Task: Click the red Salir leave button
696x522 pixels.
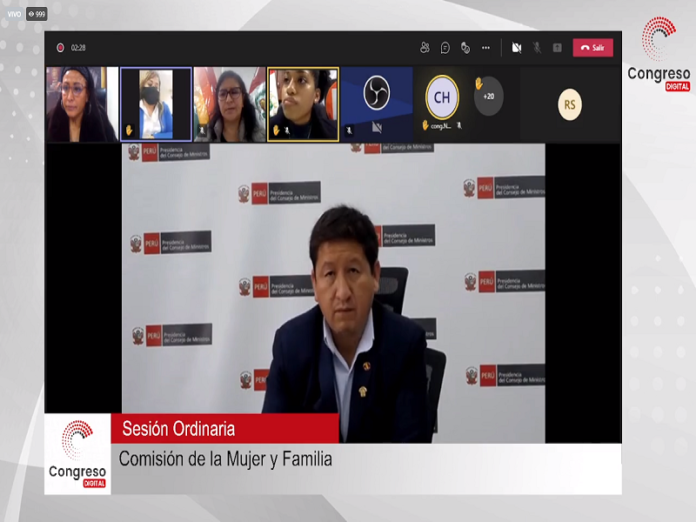Action: [x=593, y=47]
